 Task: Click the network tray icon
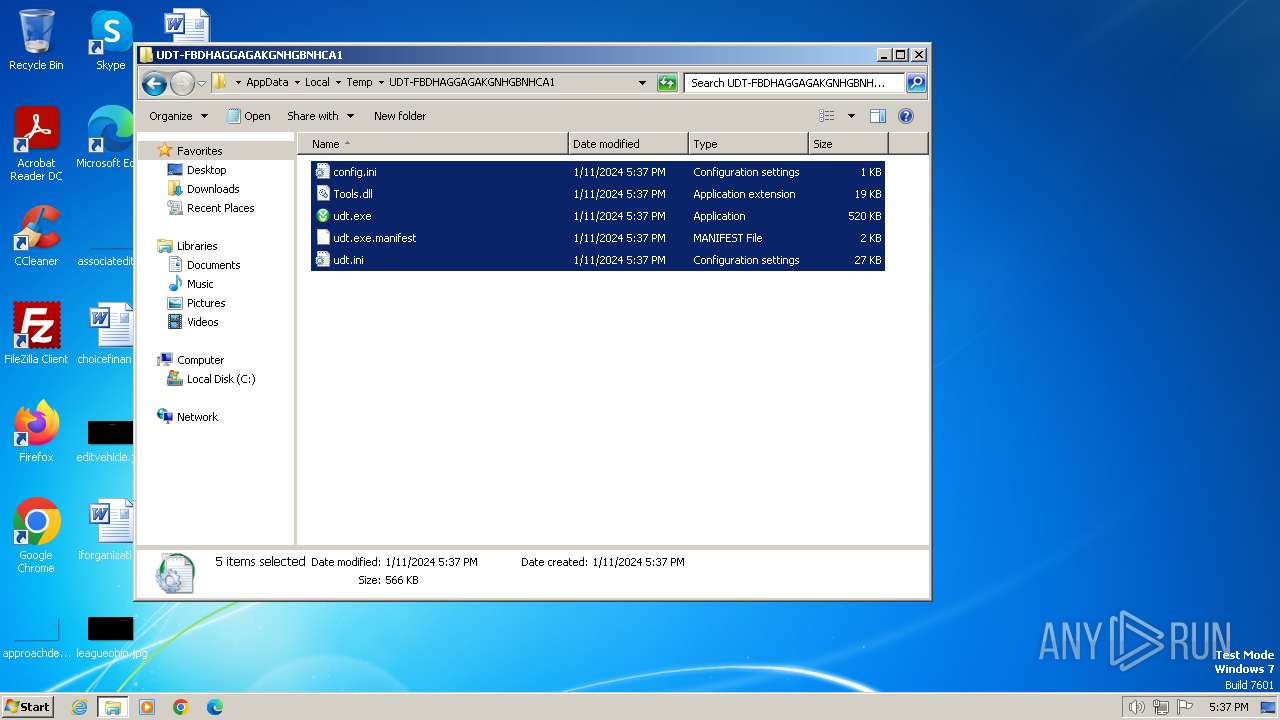[x=1161, y=707]
